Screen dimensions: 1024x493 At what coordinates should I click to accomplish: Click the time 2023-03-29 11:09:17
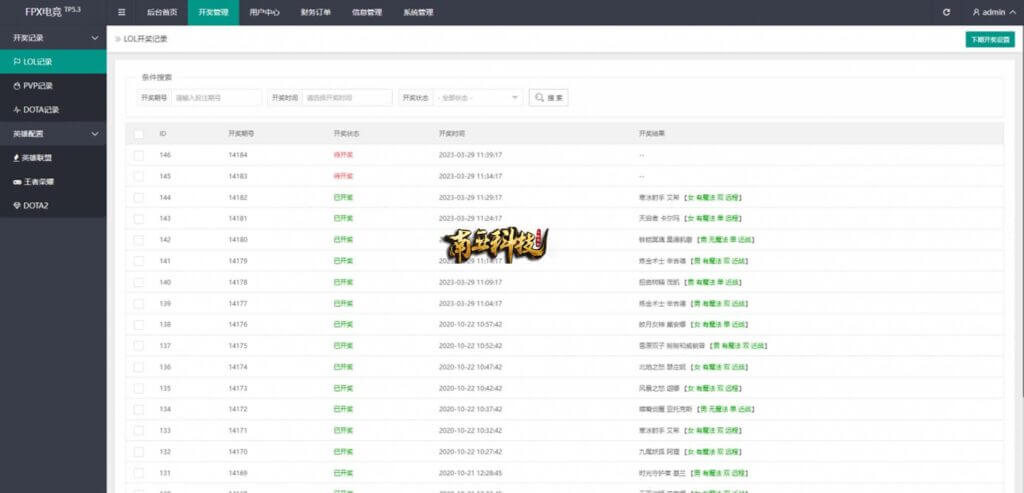(x=470, y=282)
